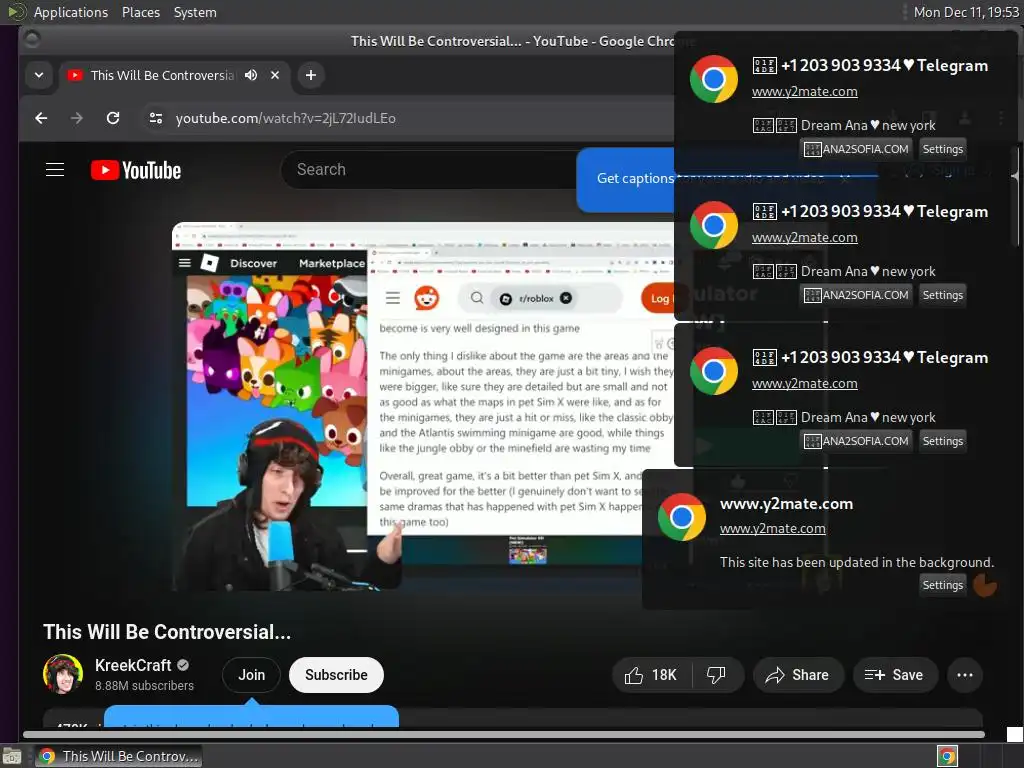Dislike the video with thumbs down
Viewport: 1024px width, 768px height.
717,675
